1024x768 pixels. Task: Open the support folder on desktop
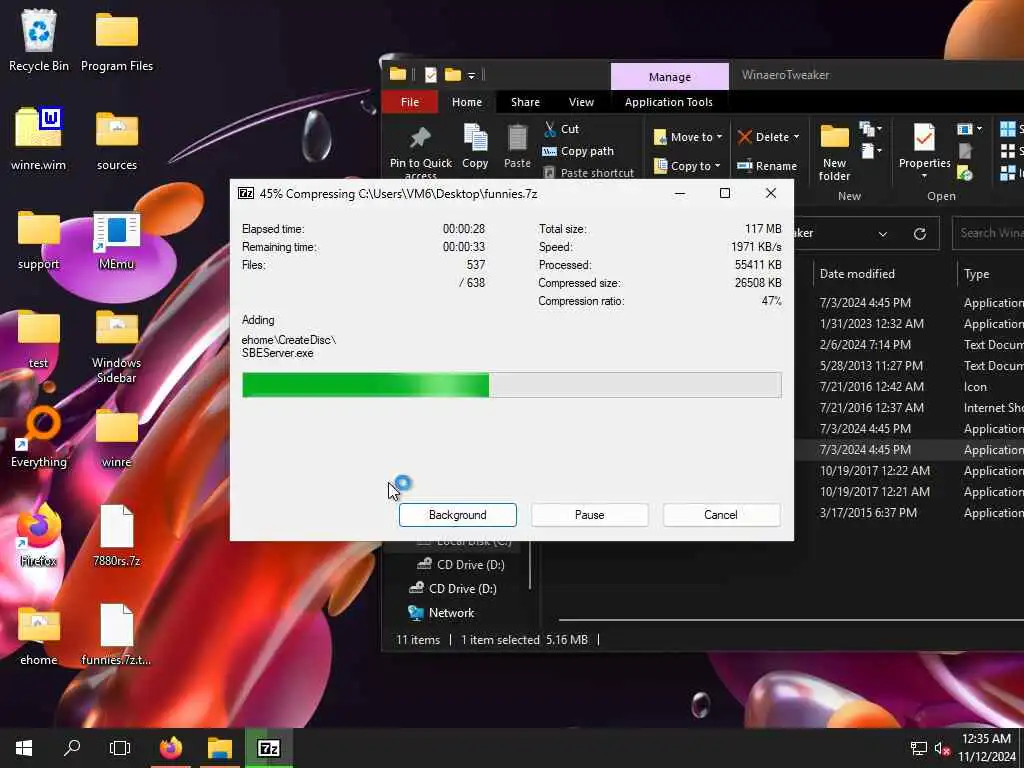coord(39,239)
